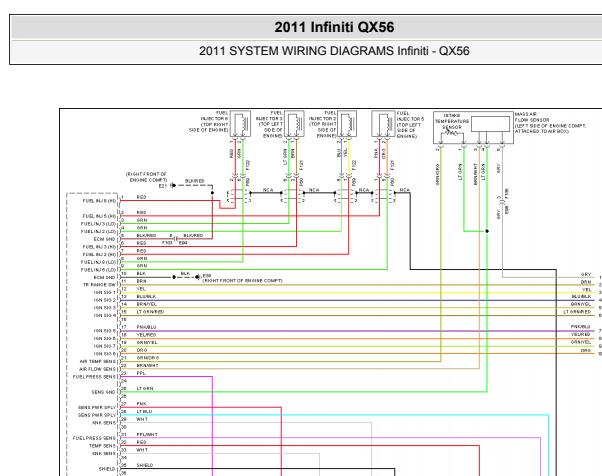
Task: Click the "SENS GND" terminal label
Action: pos(103,392)
